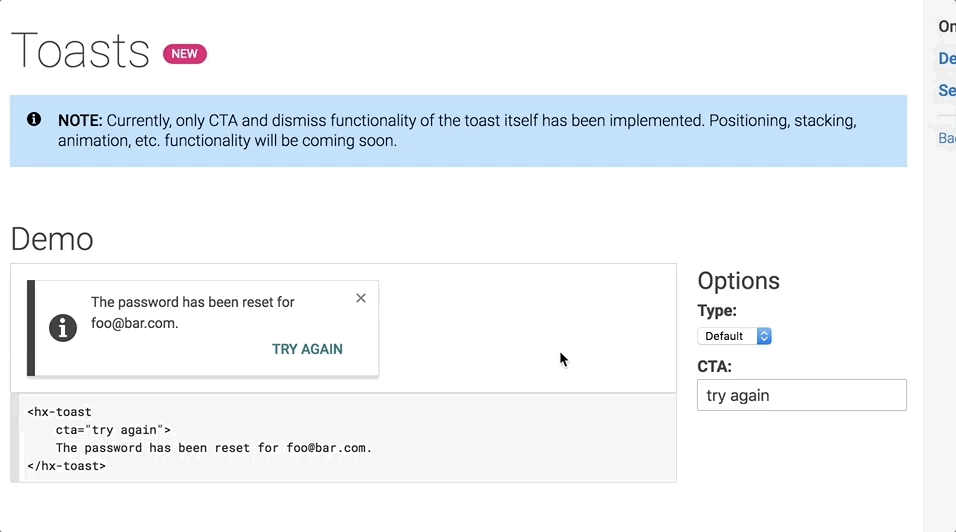956x532 pixels.
Task: Click the toast's password reset message text
Action: [x=192, y=312]
